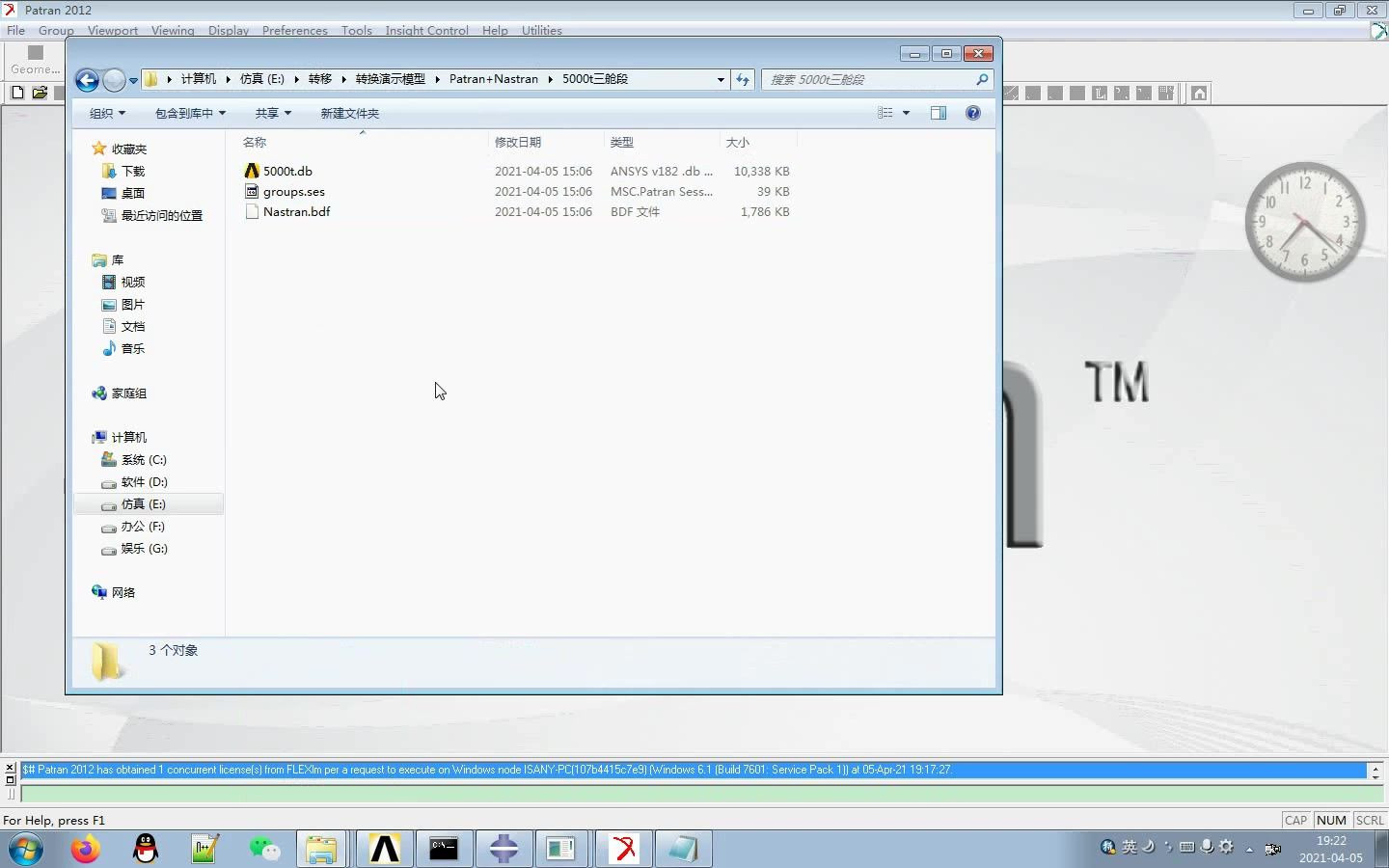Click the refresh button beside the address bar
Viewport: 1389px width, 868px height.
tap(743, 79)
